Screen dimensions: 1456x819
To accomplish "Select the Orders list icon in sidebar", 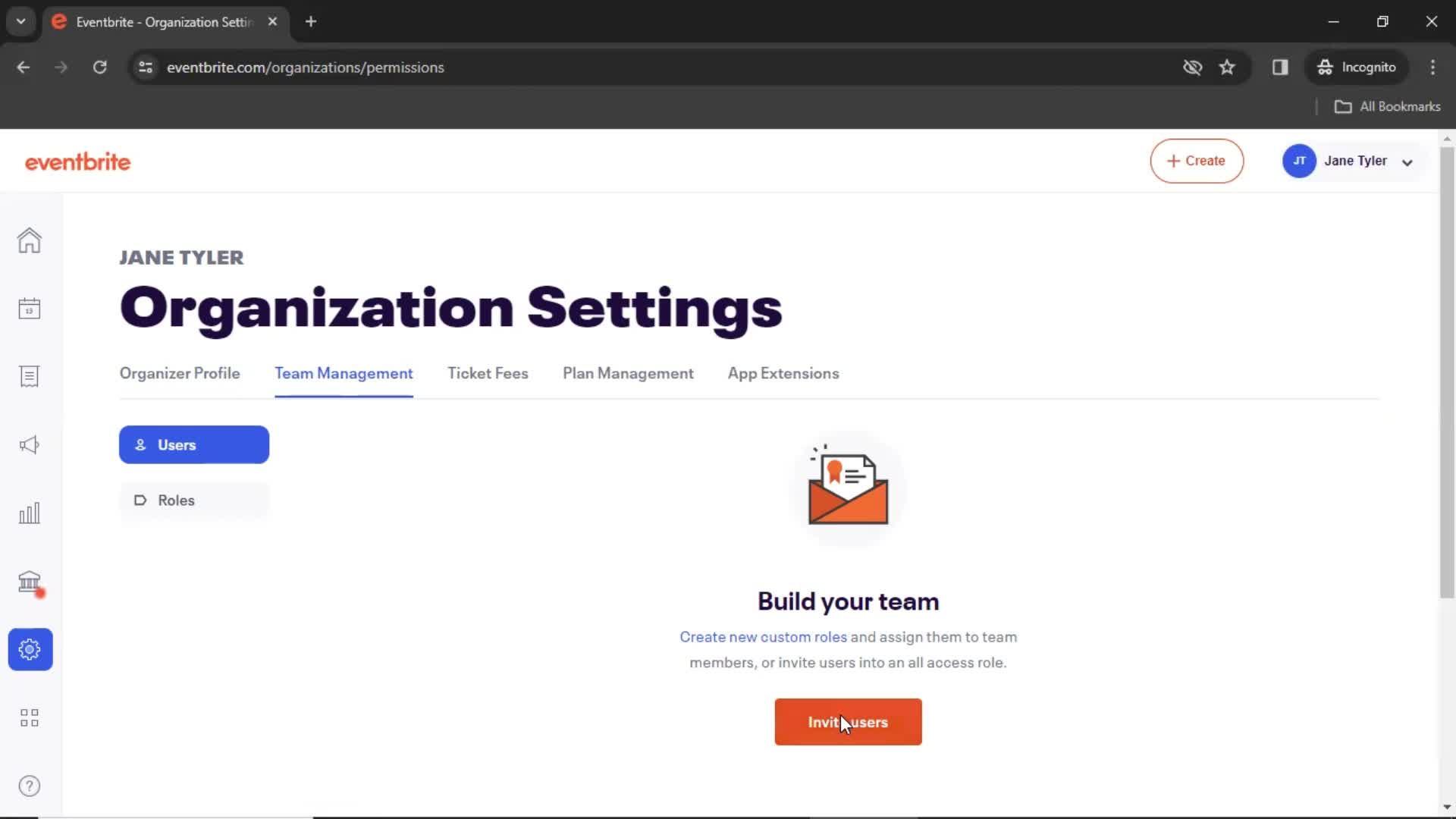I will pyautogui.click(x=28, y=376).
